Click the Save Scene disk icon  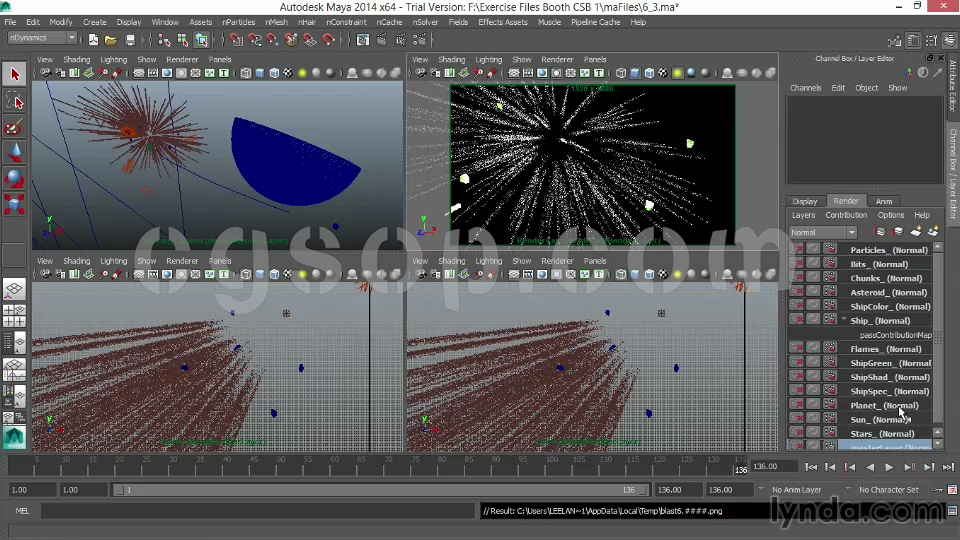tap(130, 40)
